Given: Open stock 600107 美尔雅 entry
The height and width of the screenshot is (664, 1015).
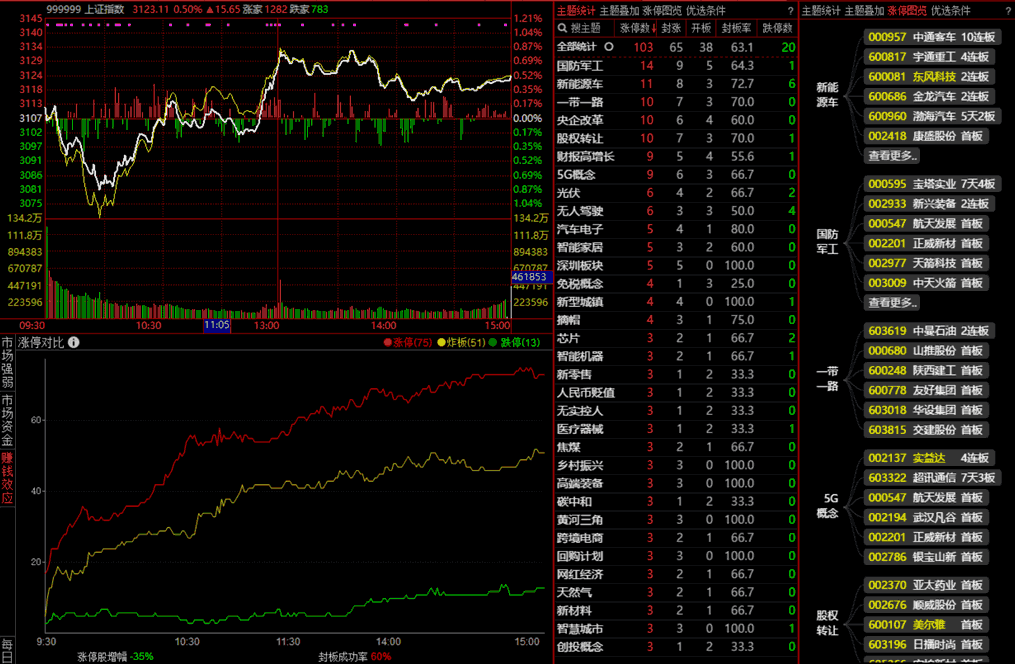Looking at the screenshot, I should click(927, 624).
